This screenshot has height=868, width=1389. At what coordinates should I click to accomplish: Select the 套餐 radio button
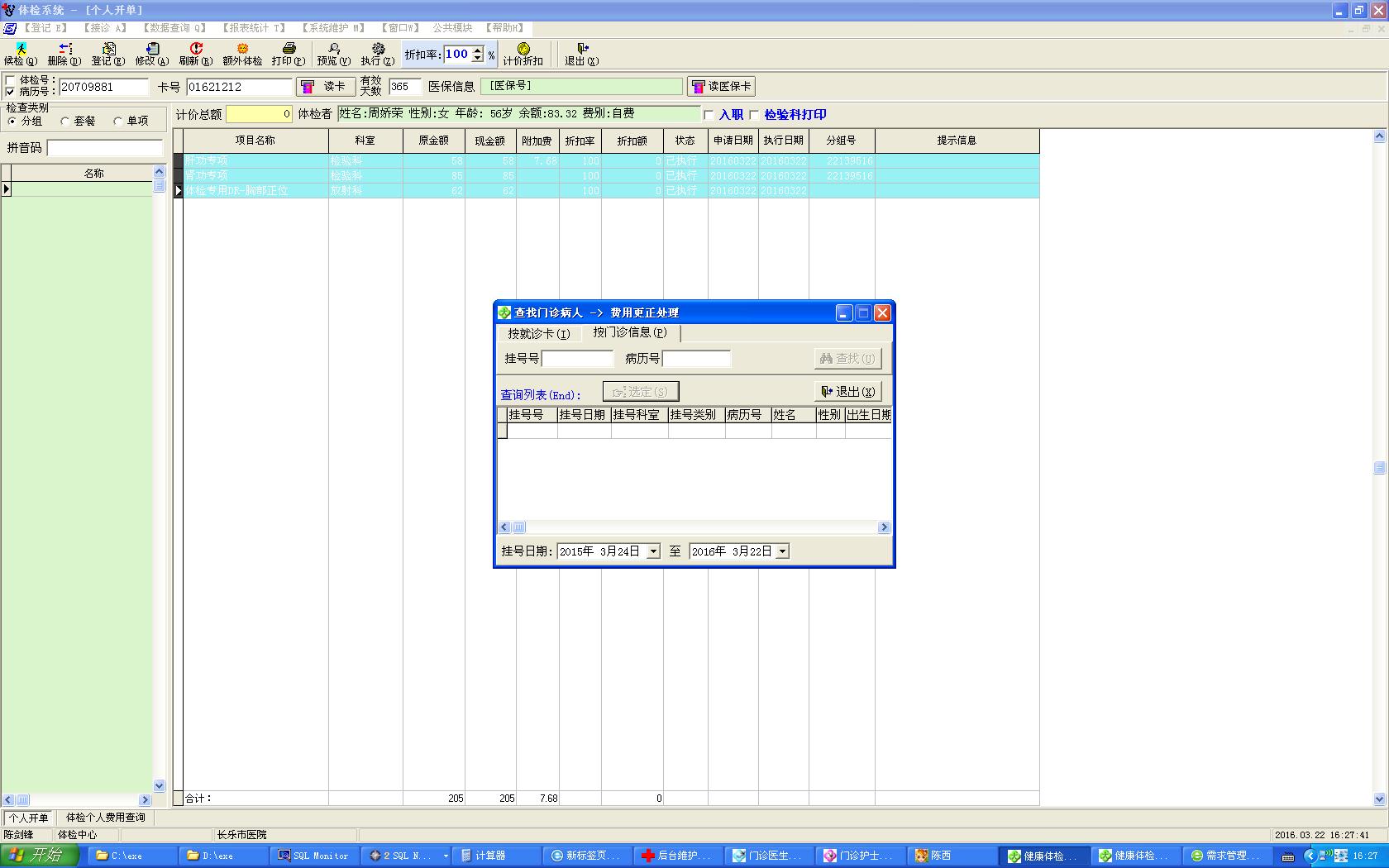point(65,121)
